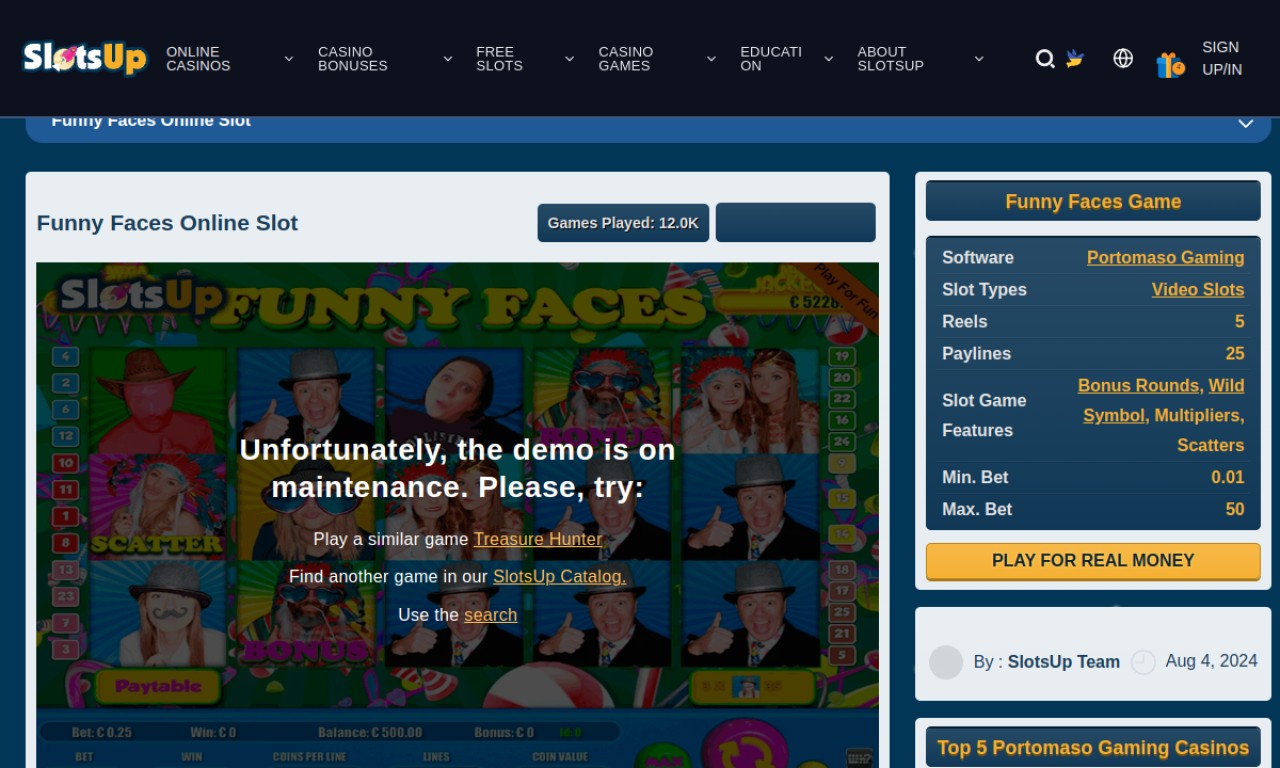Click the Min. Bet value 0.01
The height and width of the screenshot is (768, 1280).
click(1228, 478)
